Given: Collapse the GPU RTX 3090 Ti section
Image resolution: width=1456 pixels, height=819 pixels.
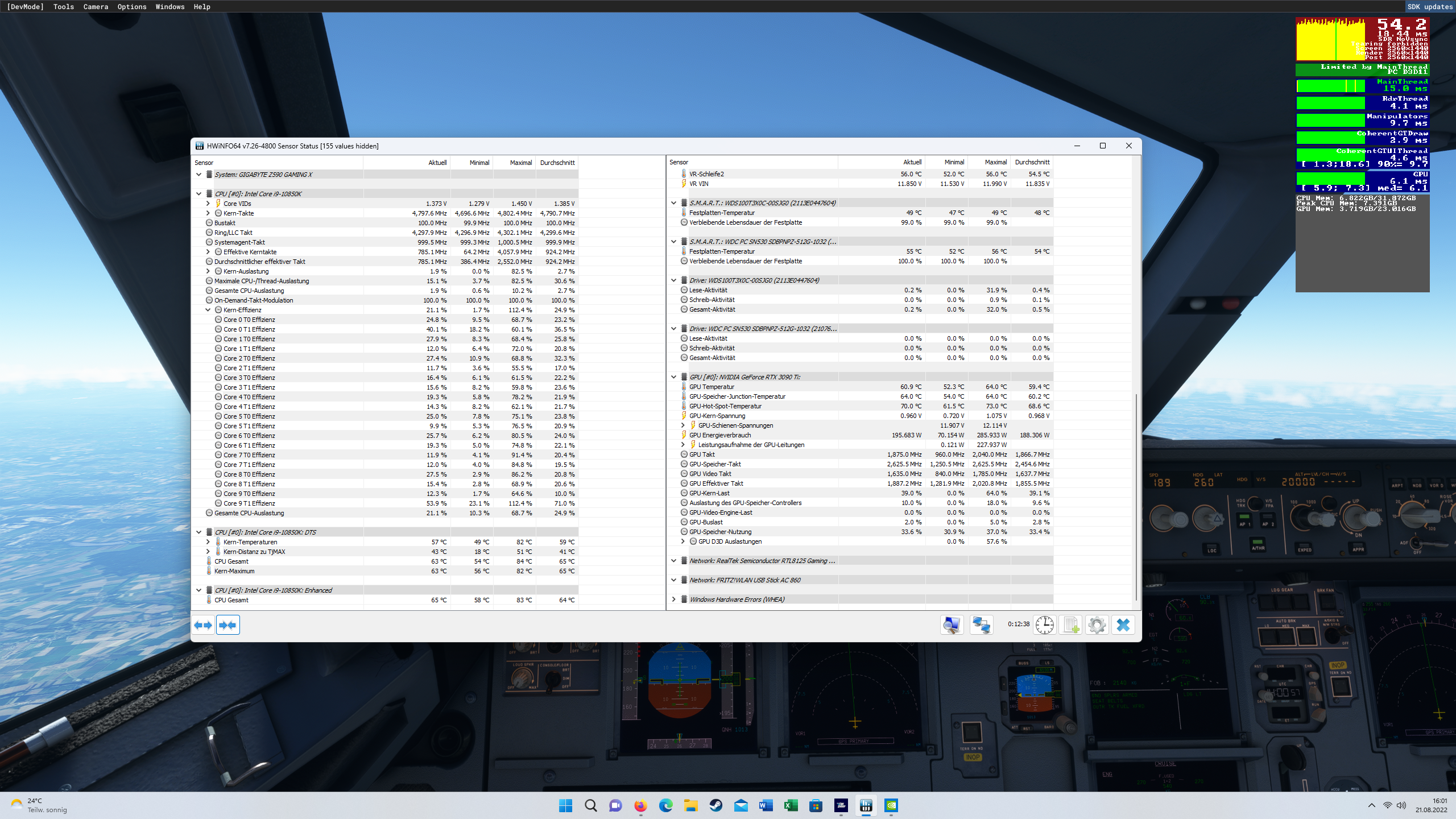Looking at the screenshot, I should click(674, 377).
